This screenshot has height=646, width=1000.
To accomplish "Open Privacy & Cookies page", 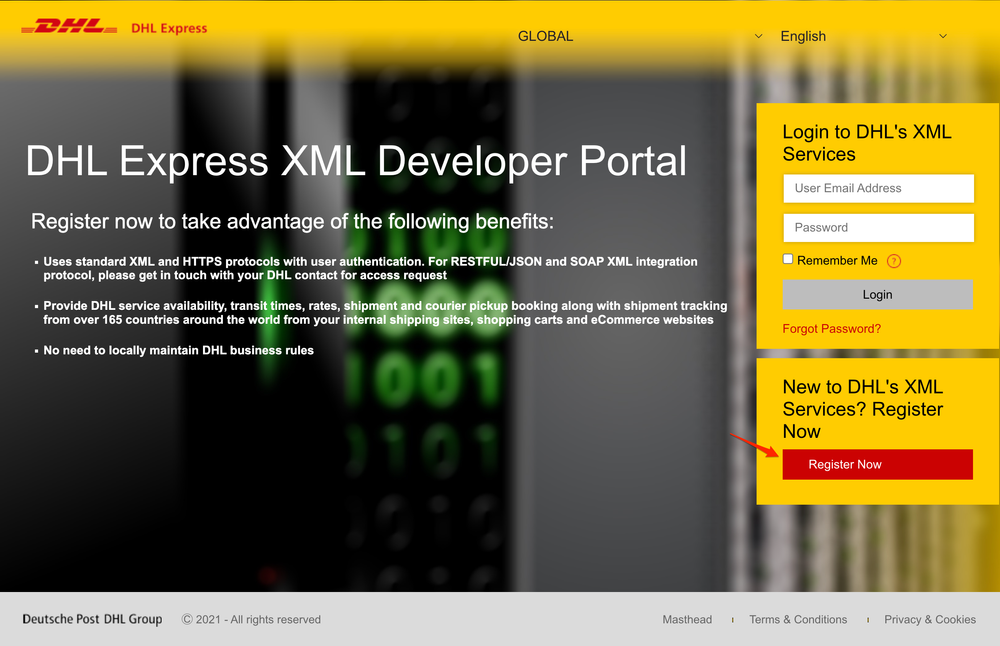I will pyautogui.click(x=930, y=619).
